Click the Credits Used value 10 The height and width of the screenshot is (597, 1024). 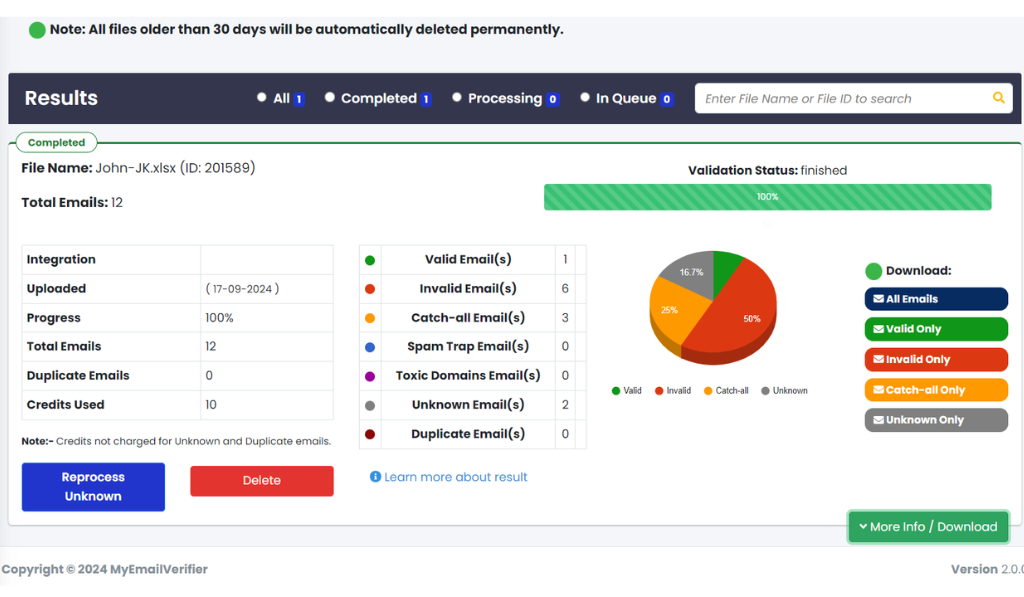(x=210, y=405)
